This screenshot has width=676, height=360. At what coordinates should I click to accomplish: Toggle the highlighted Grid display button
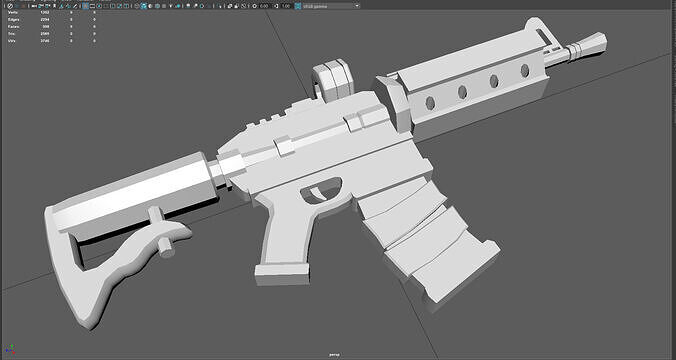[x=85, y=6]
